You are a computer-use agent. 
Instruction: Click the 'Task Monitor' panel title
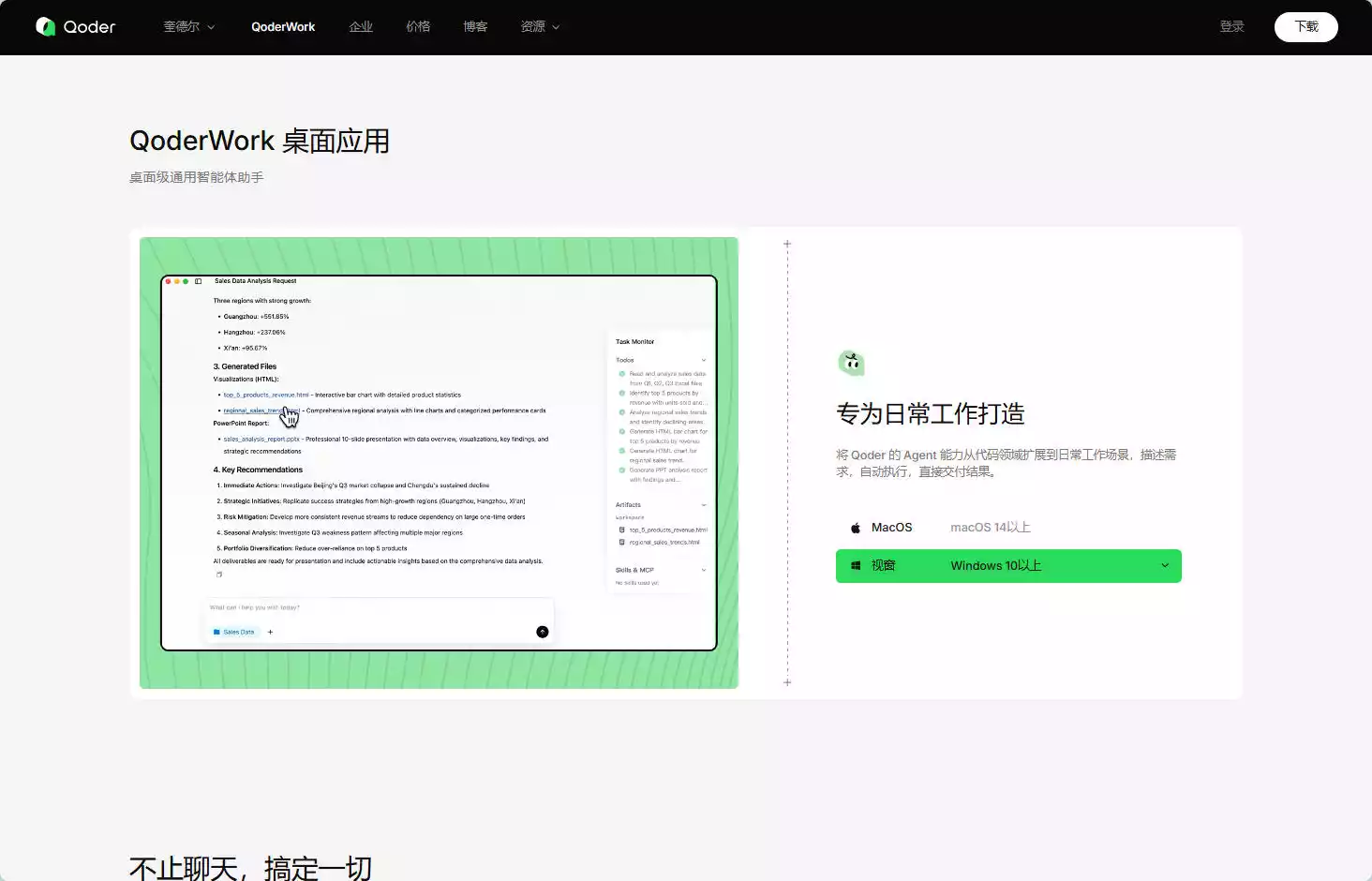pos(635,342)
